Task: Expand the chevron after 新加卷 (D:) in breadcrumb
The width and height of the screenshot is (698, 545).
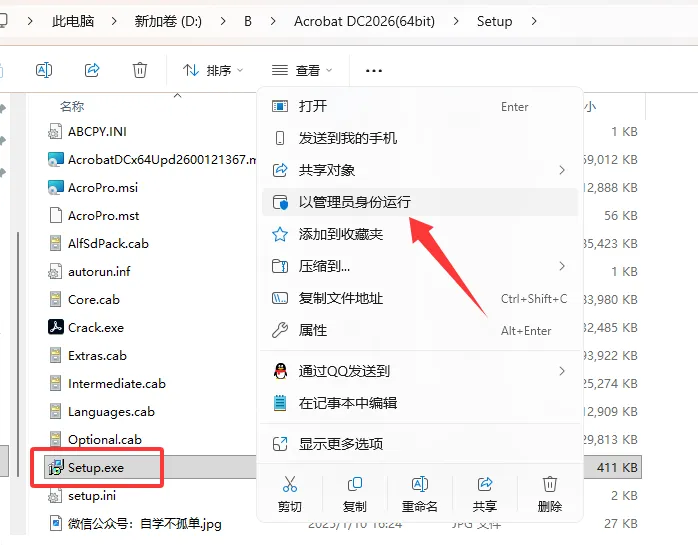Action: 223,21
